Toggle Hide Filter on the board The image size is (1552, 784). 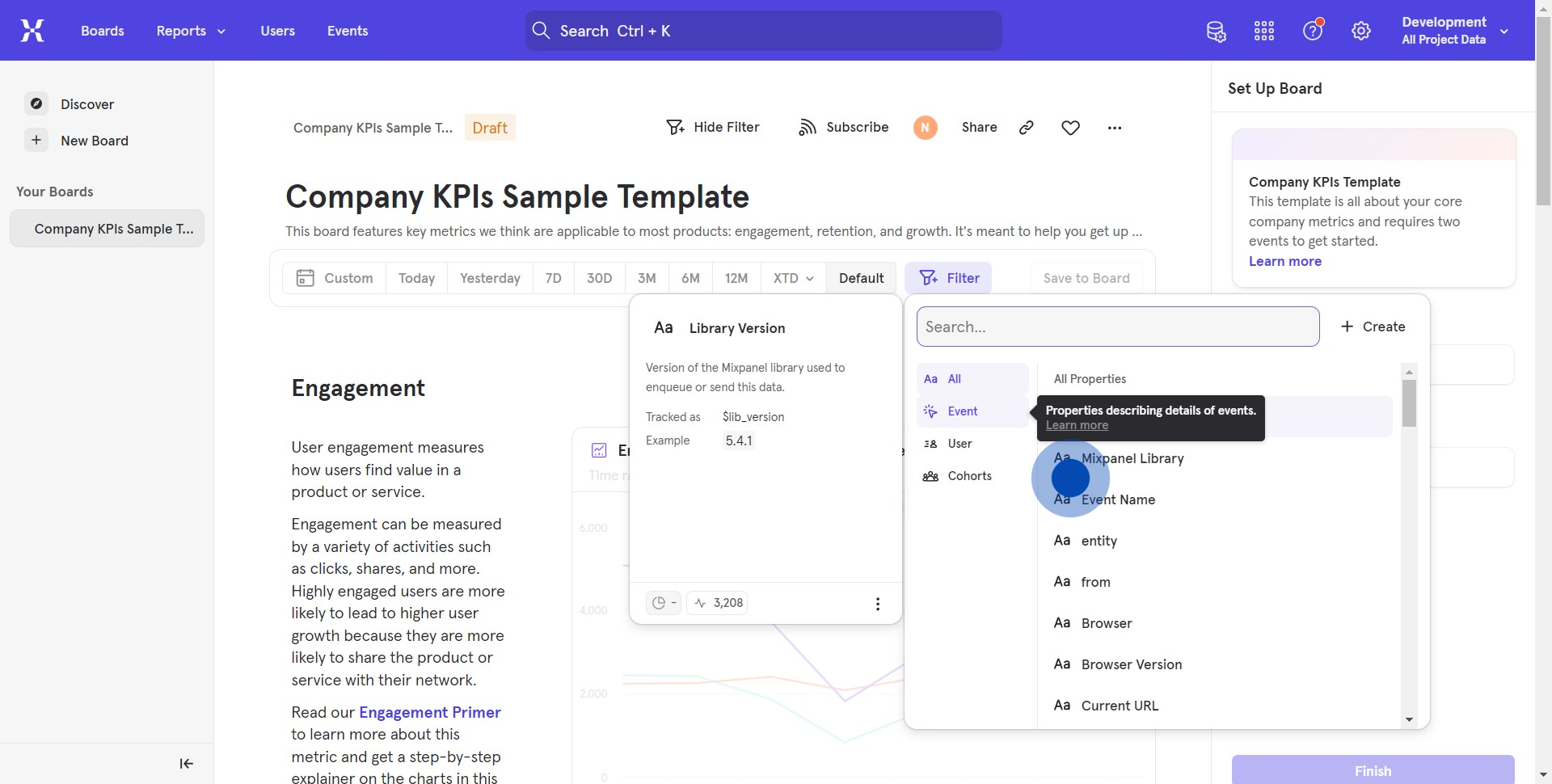click(713, 128)
